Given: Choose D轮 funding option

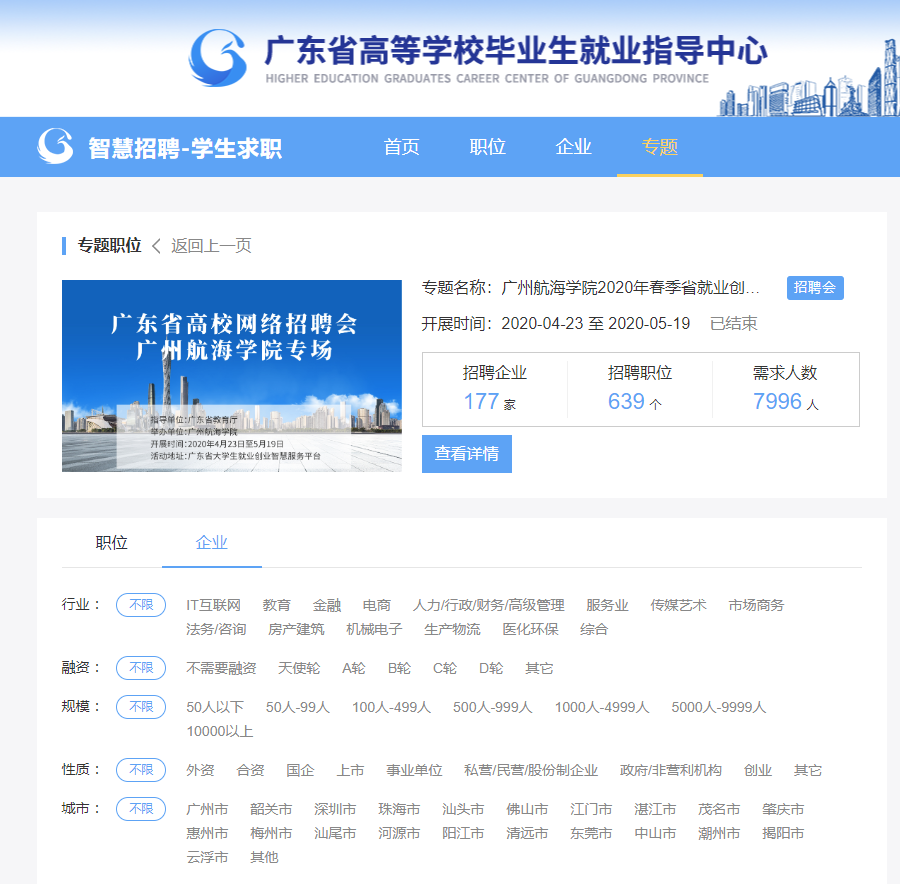Looking at the screenshot, I should (x=491, y=669).
